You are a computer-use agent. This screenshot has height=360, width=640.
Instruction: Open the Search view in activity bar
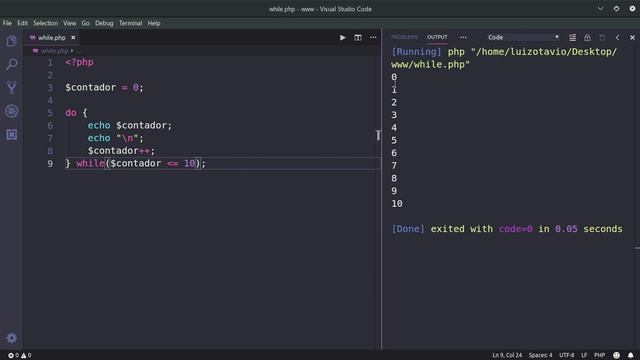click(x=11, y=64)
